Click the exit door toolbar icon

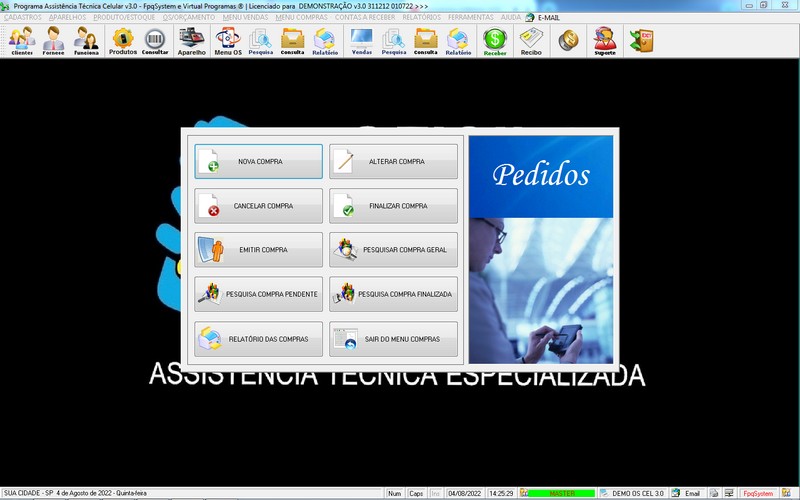click(641, 40)
